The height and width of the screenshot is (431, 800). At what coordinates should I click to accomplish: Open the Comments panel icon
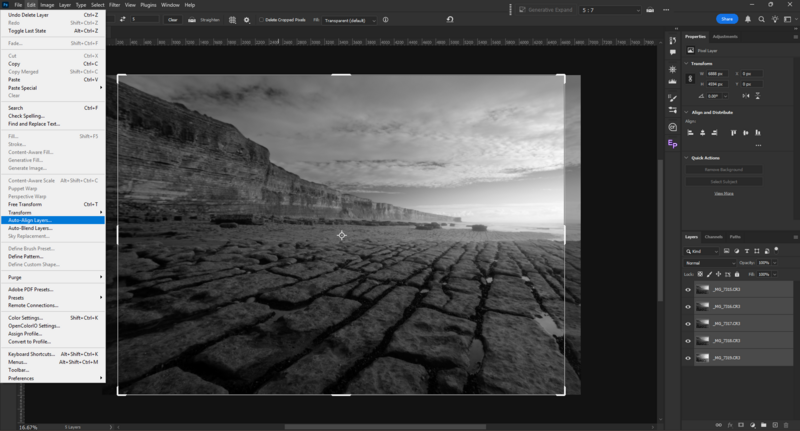tap(672, 52)
